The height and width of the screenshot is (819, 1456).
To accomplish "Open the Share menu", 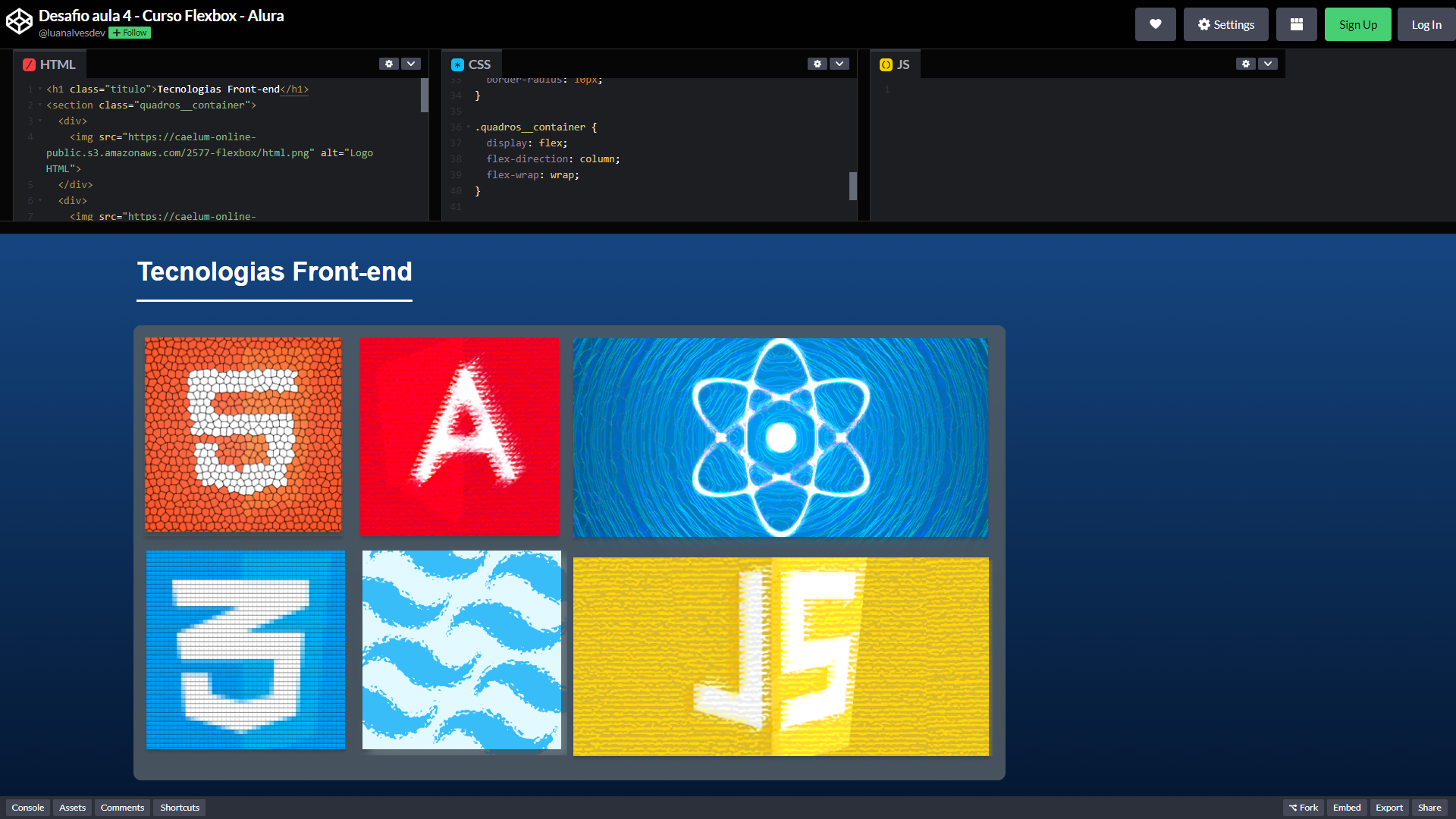I will [1429, 808].
